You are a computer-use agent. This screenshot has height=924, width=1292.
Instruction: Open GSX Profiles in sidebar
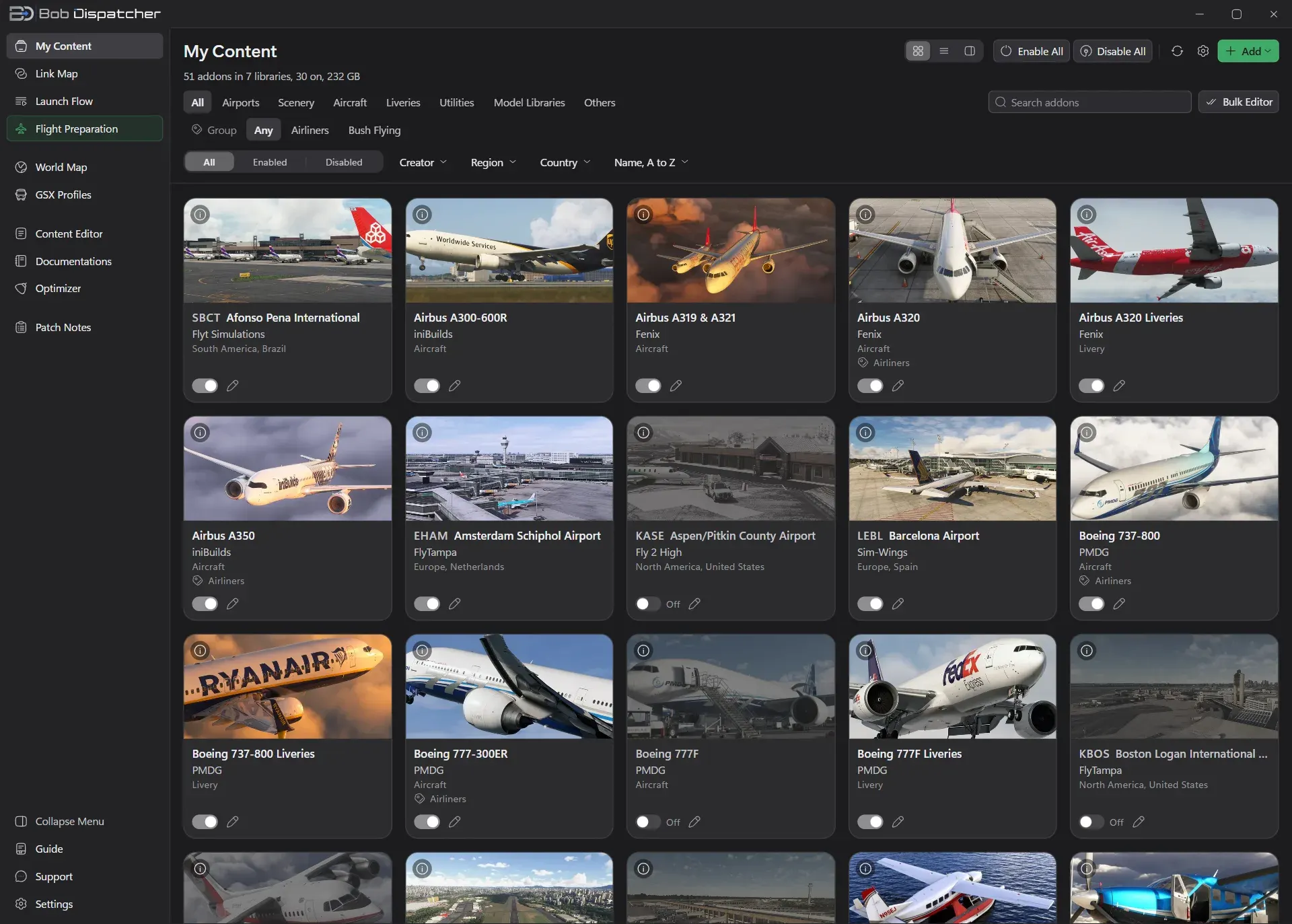point(85,194)
